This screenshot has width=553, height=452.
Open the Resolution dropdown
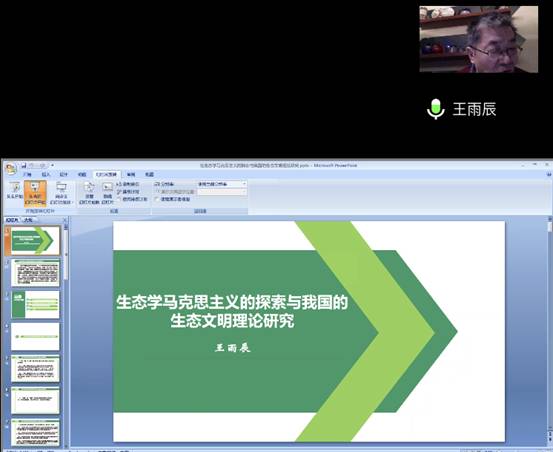click(221, 184)
